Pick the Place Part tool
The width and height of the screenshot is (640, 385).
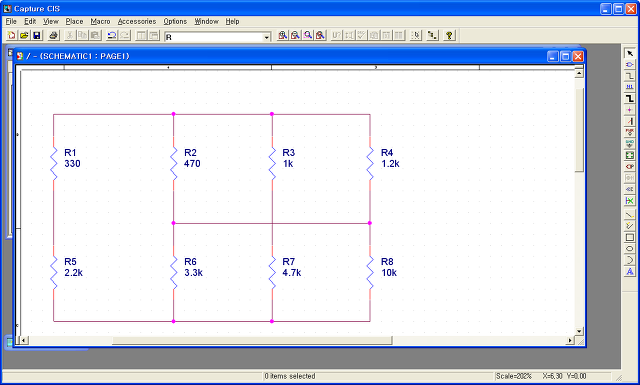click(x=630, y=65)
